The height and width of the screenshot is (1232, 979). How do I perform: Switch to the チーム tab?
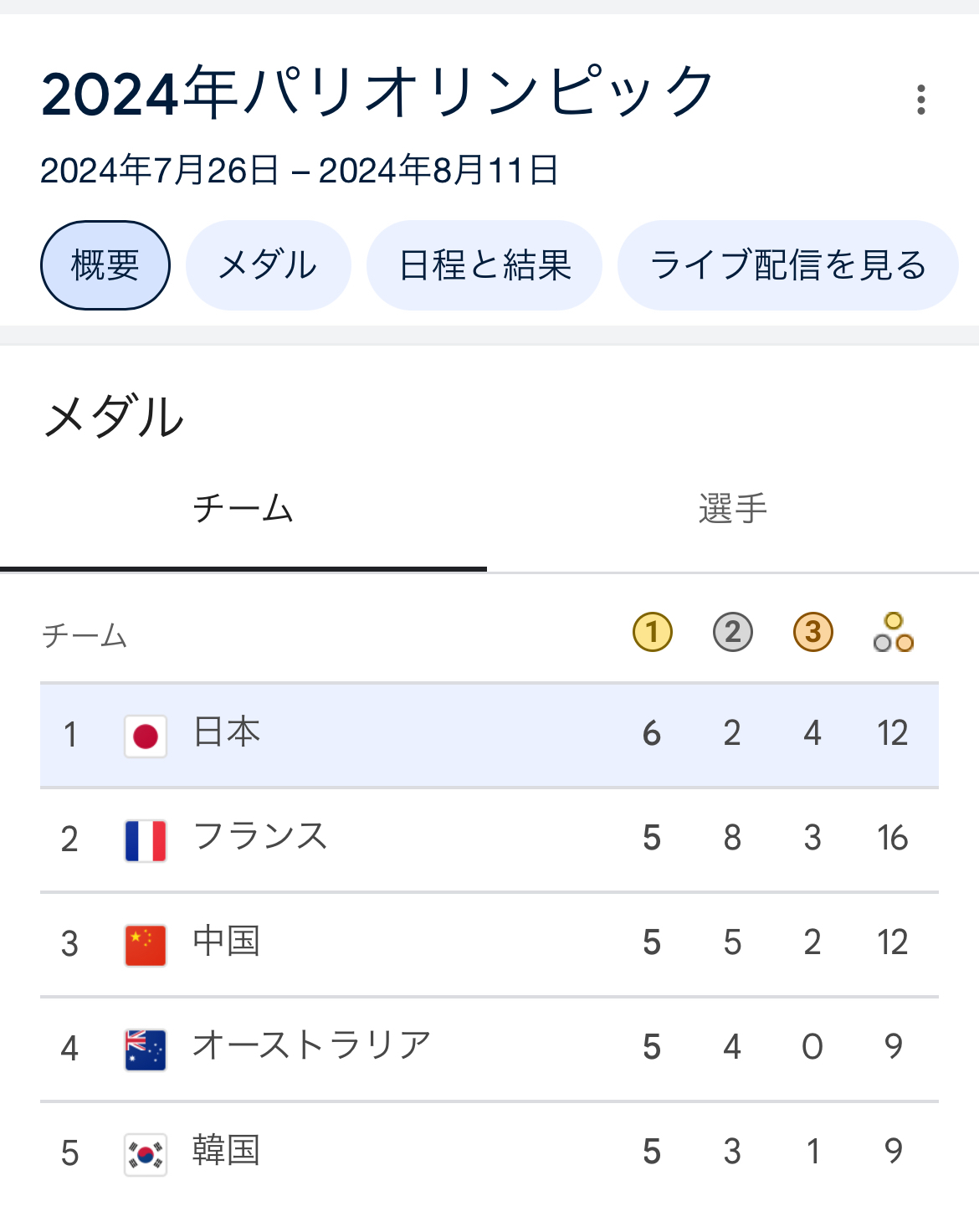243,509
